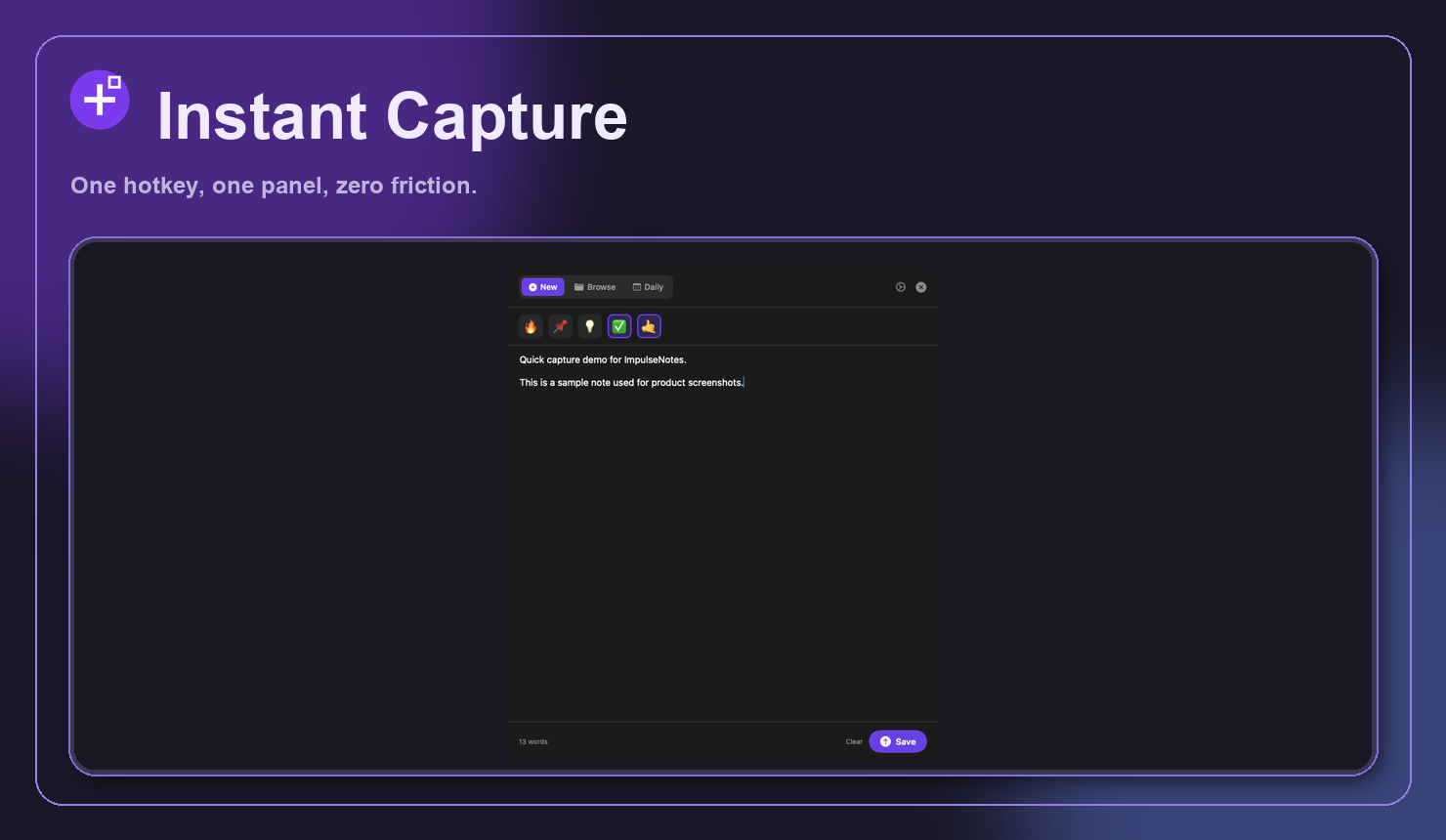The height and width of the screenshot is (840, 1446).
Task: Select the pushpin emoji tag
Action: pos(560,325)
